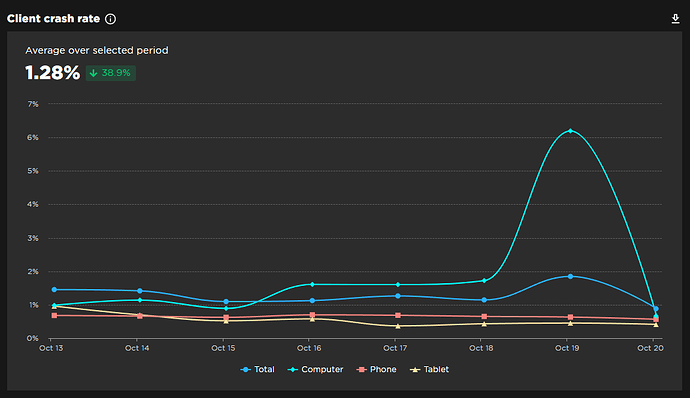
Task: Toggle the Computer series in legend
Action: pyautogui.click(x=316, y=369)
